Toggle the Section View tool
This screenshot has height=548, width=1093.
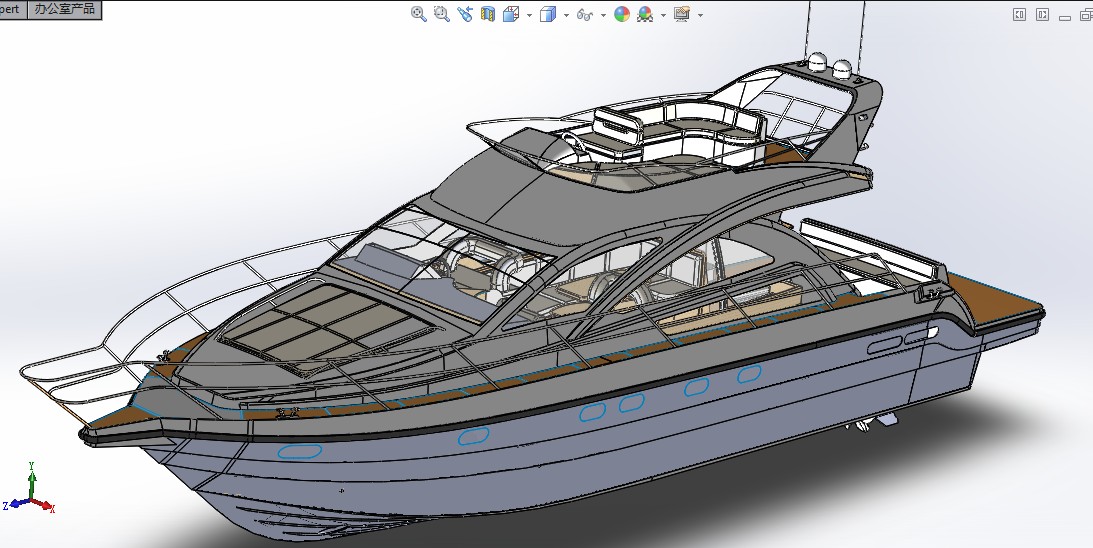[x=488, y=14]
